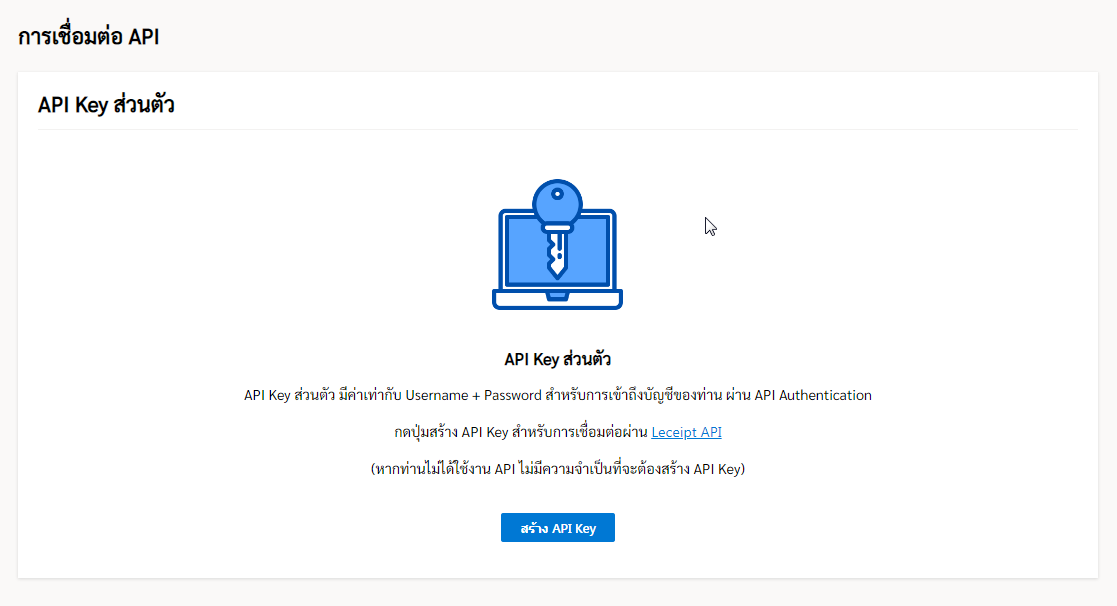Click สร้าง API Key to generate a key
This screenshot has height=606, width=1117.
coord(557,527)
